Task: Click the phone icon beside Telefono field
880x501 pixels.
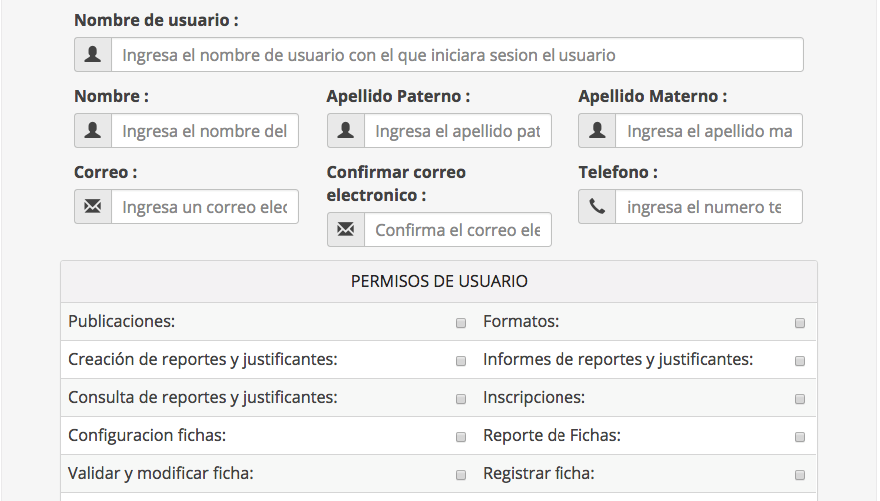Action: coord(597,207)
